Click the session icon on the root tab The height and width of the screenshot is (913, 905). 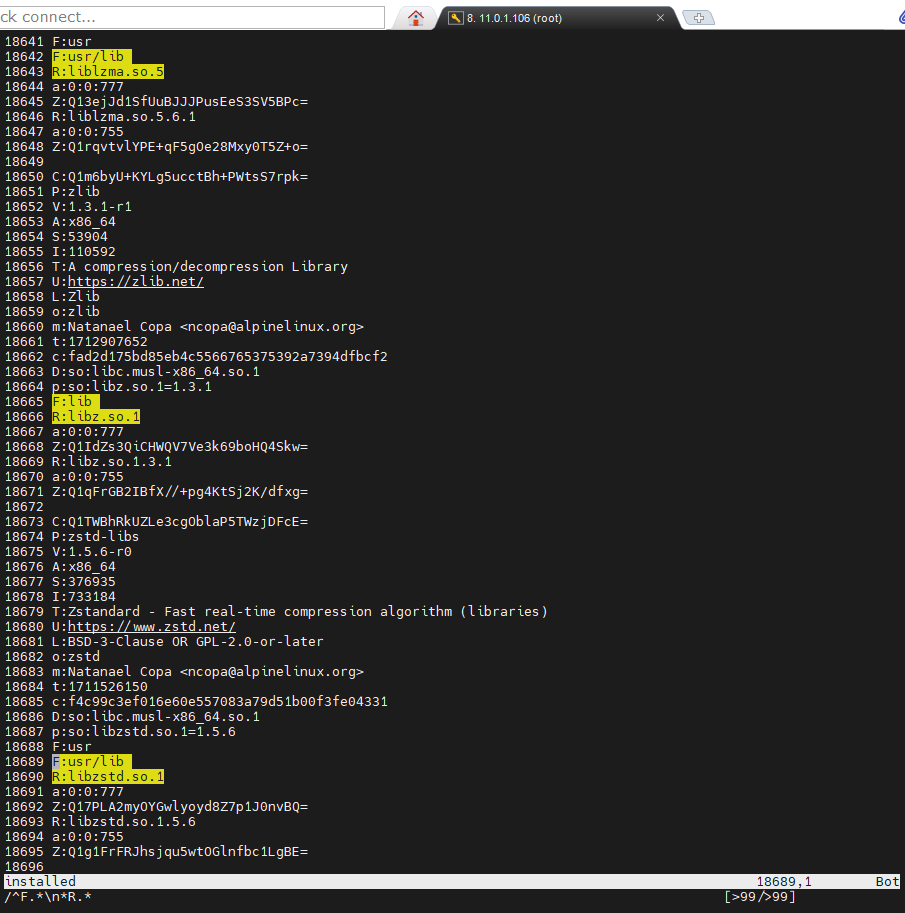click(x=455, y=18)
